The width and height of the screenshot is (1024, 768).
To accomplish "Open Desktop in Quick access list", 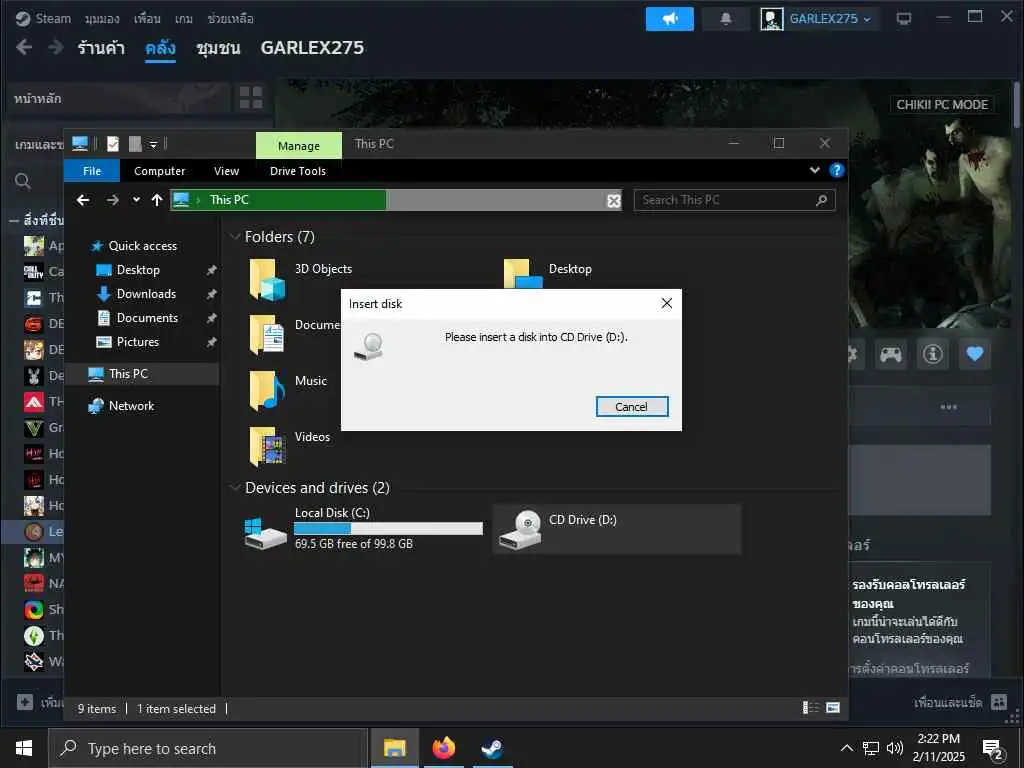I will pos(138,270).
